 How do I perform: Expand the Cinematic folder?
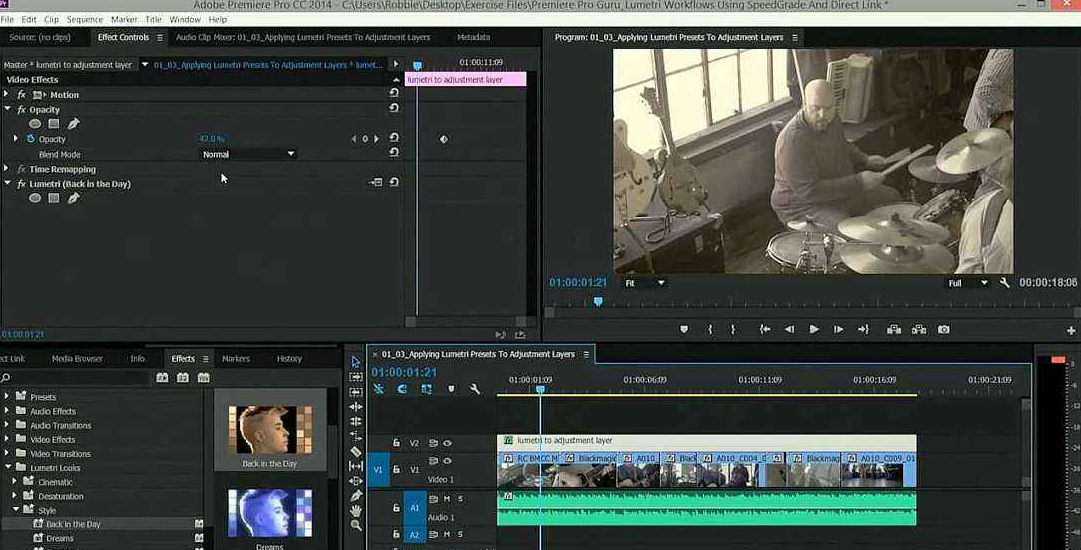point(15,482)
